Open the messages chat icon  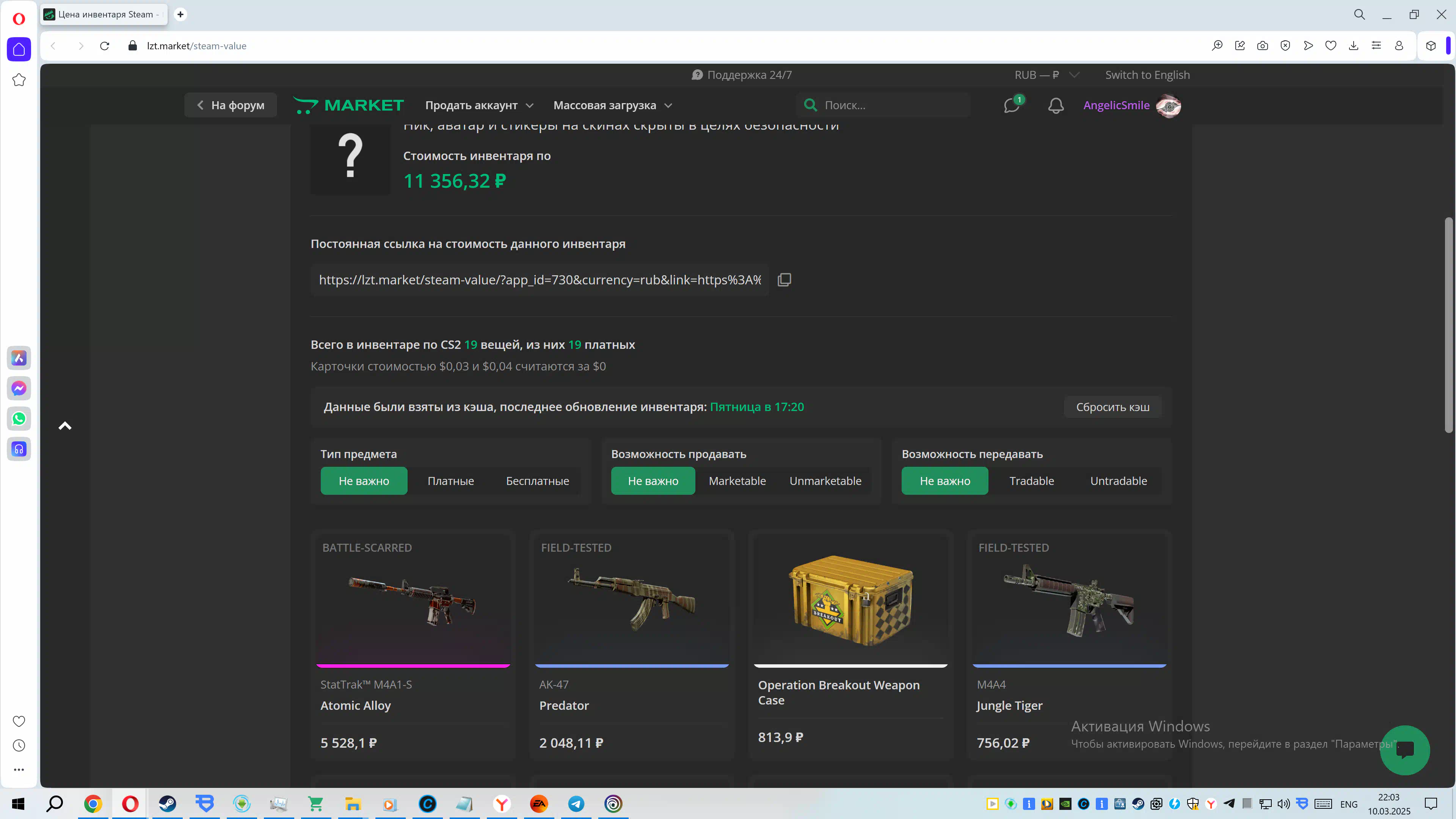[1012, 106]
